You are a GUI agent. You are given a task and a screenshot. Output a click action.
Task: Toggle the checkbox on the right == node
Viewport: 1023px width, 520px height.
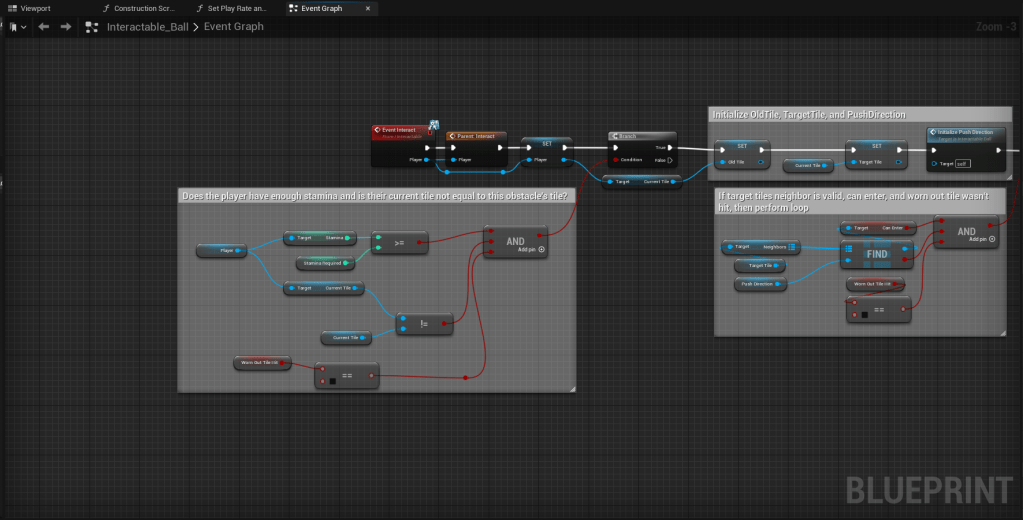coord(864,315)
